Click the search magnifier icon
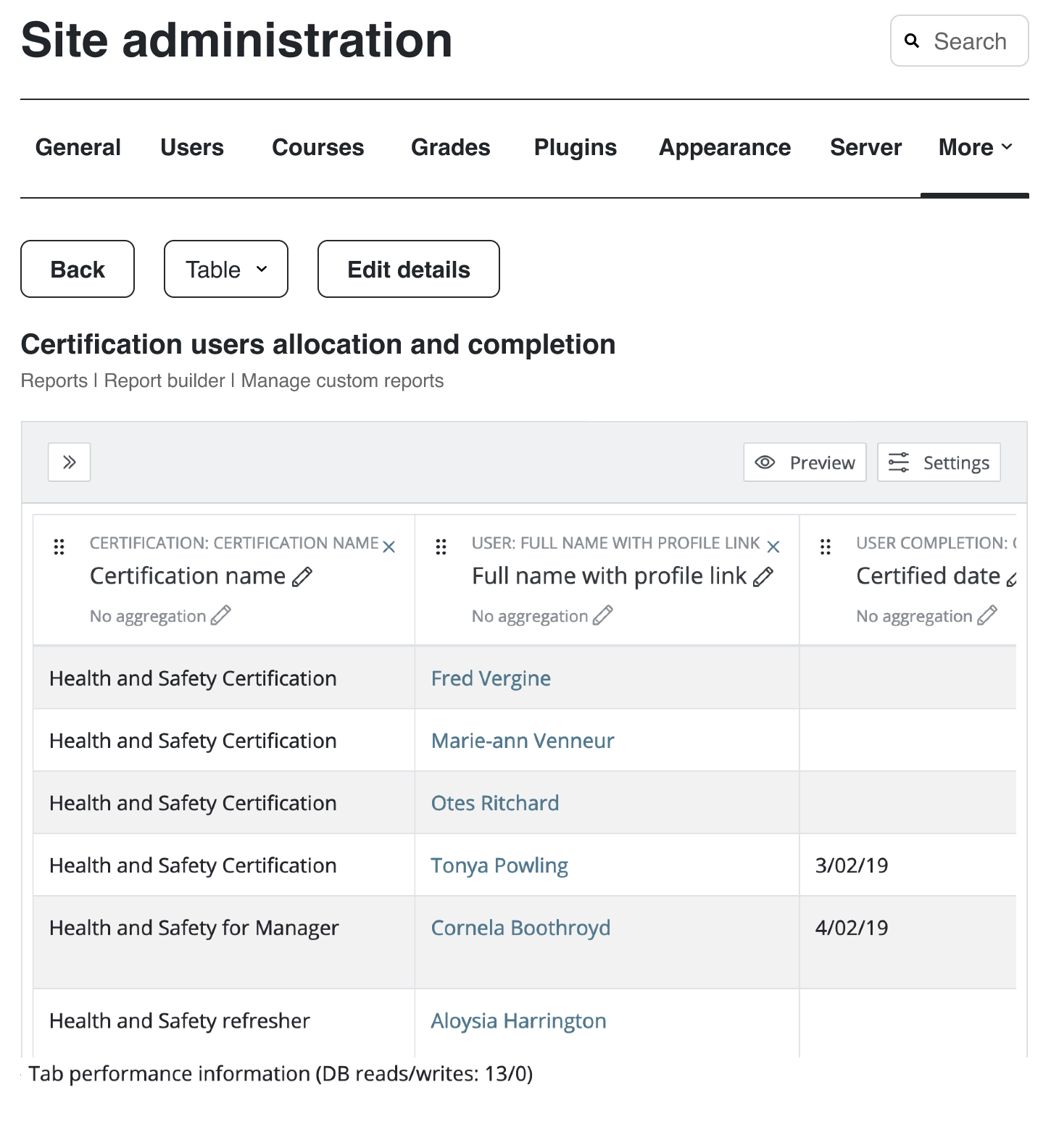Image resolution: width=1051 pixels, height=1148 pixels. click(x=912, y=41)
